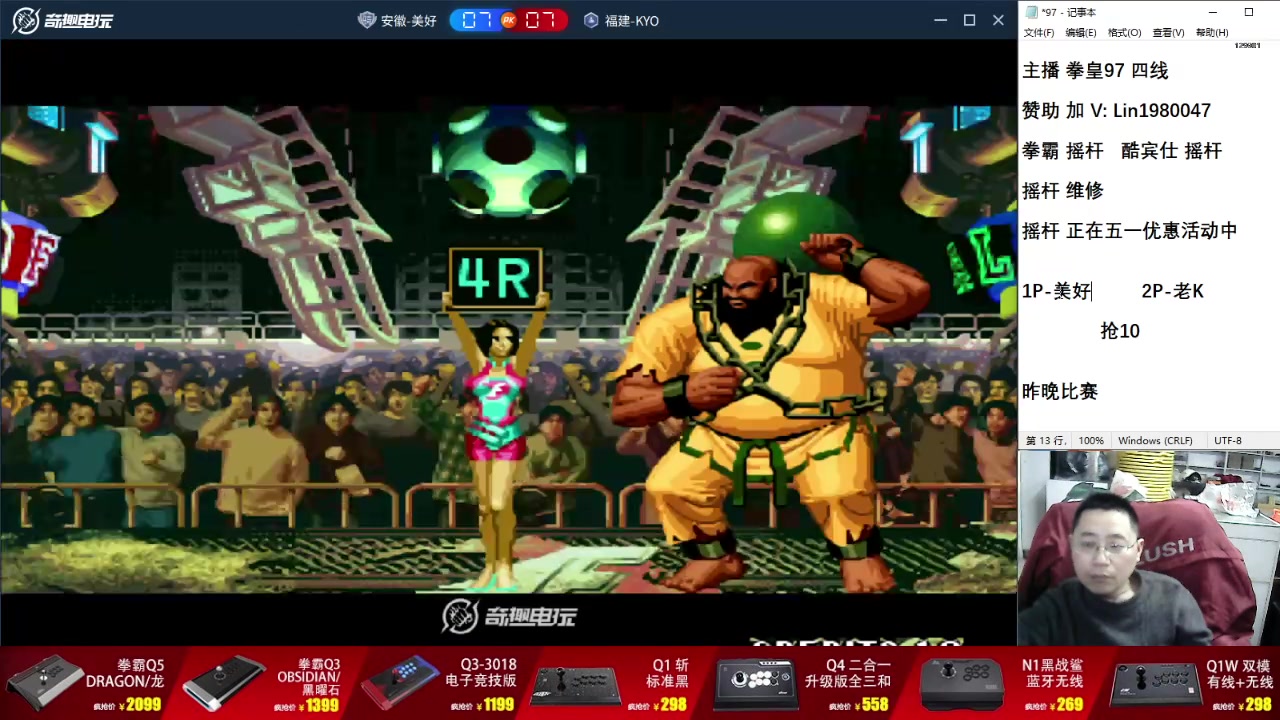The height and width of the screenshot is (720, 1280).
Task: Click the line 赞助 加 V: Lin1980047
Action: pyautogui.click(x=1116, y=111)
